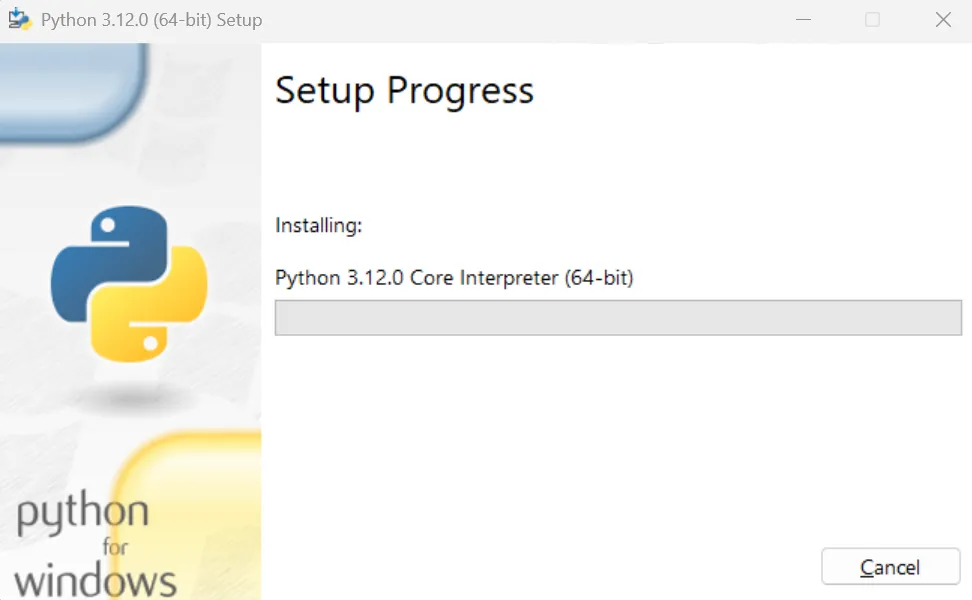Click the blue-and-yellow Python logo
This screenshot has height=600, width=972.
pos(129,283)
